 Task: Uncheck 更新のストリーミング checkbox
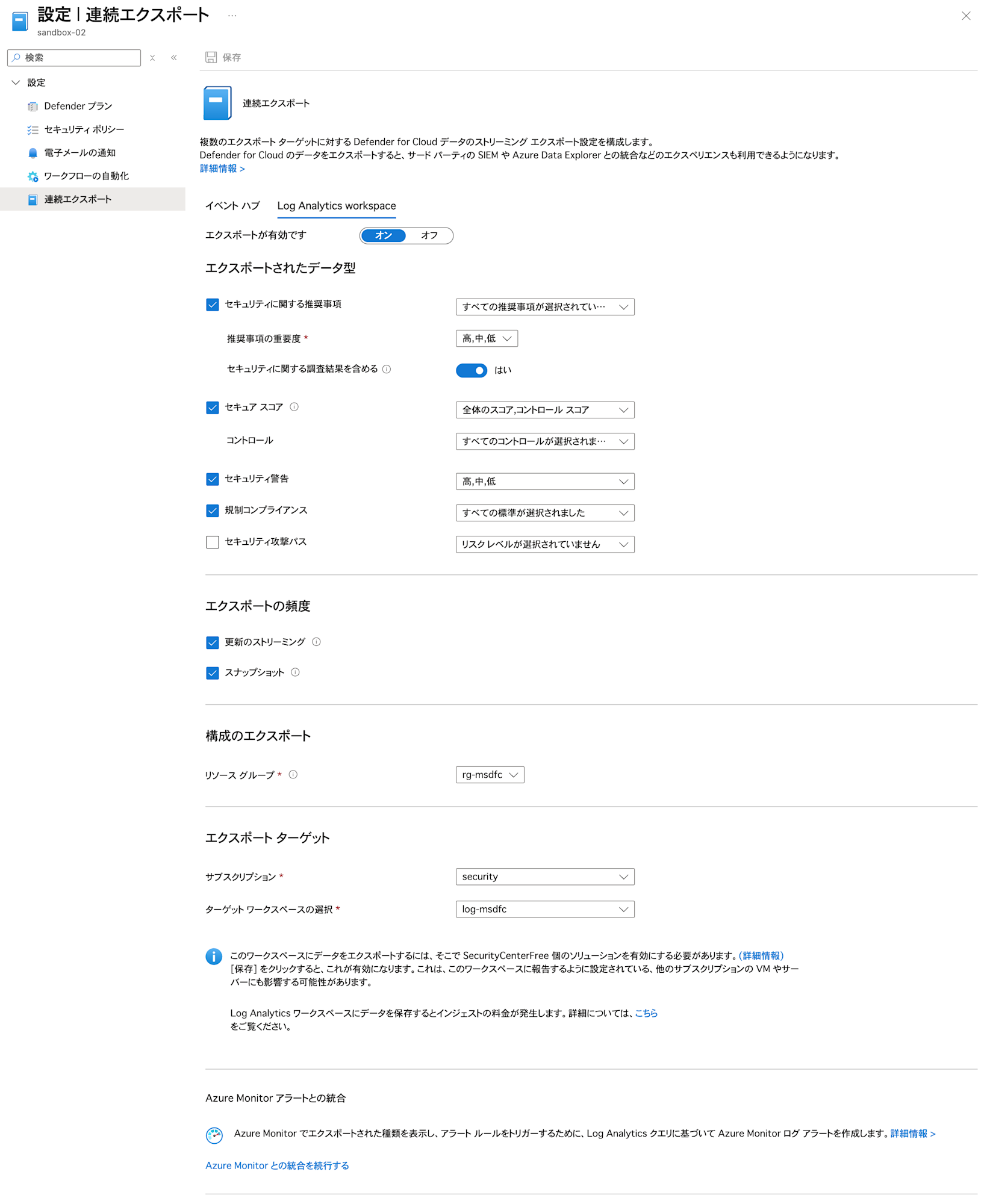coord(213,642)
